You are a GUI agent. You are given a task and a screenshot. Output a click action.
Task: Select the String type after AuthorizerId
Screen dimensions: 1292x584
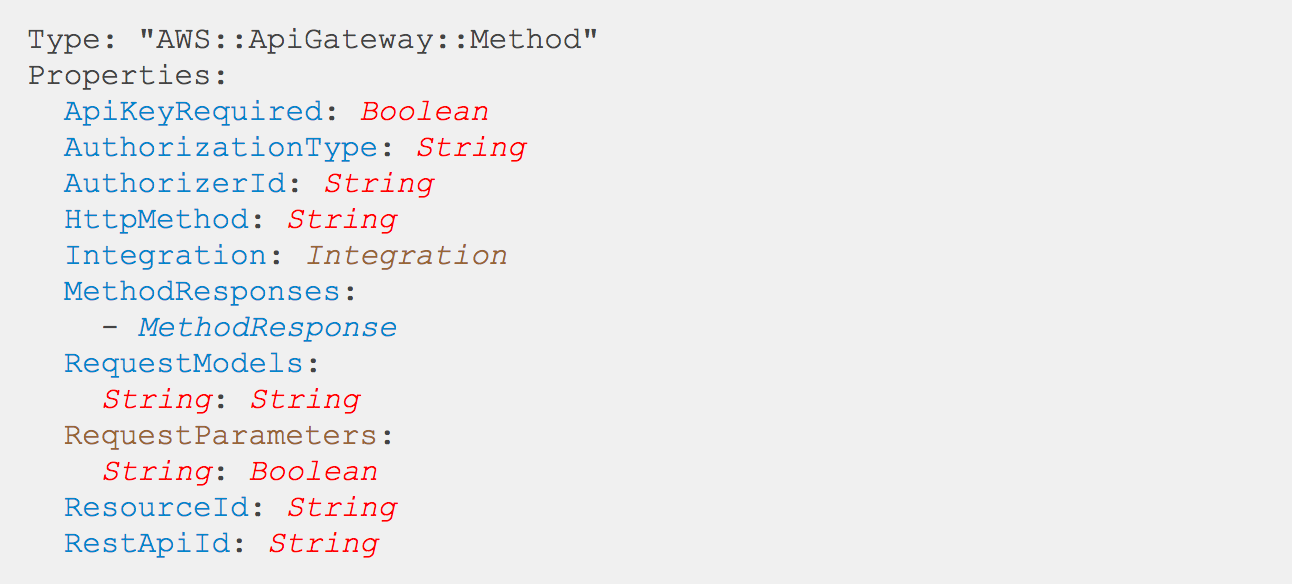coord(378,183)
